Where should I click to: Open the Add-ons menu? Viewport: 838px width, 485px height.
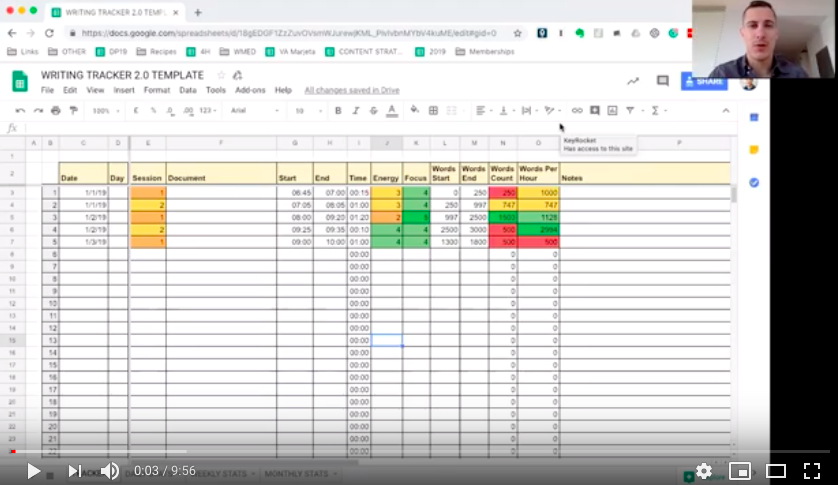click(x=250, y=90)
